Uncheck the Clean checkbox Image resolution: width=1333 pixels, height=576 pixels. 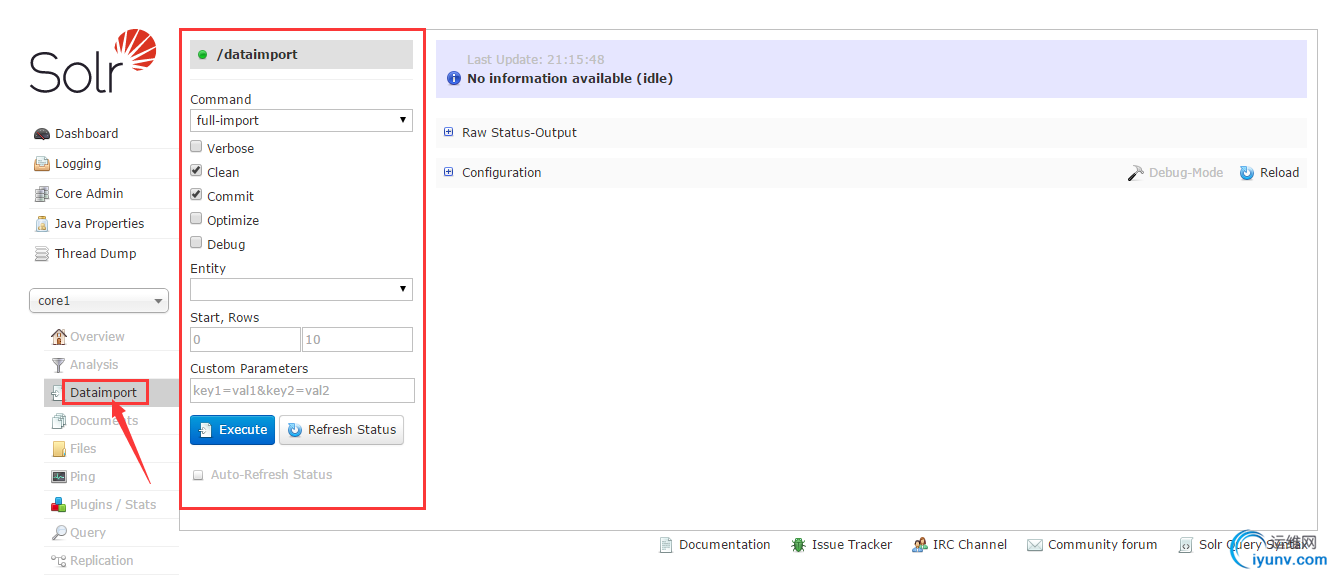[197, 171]
